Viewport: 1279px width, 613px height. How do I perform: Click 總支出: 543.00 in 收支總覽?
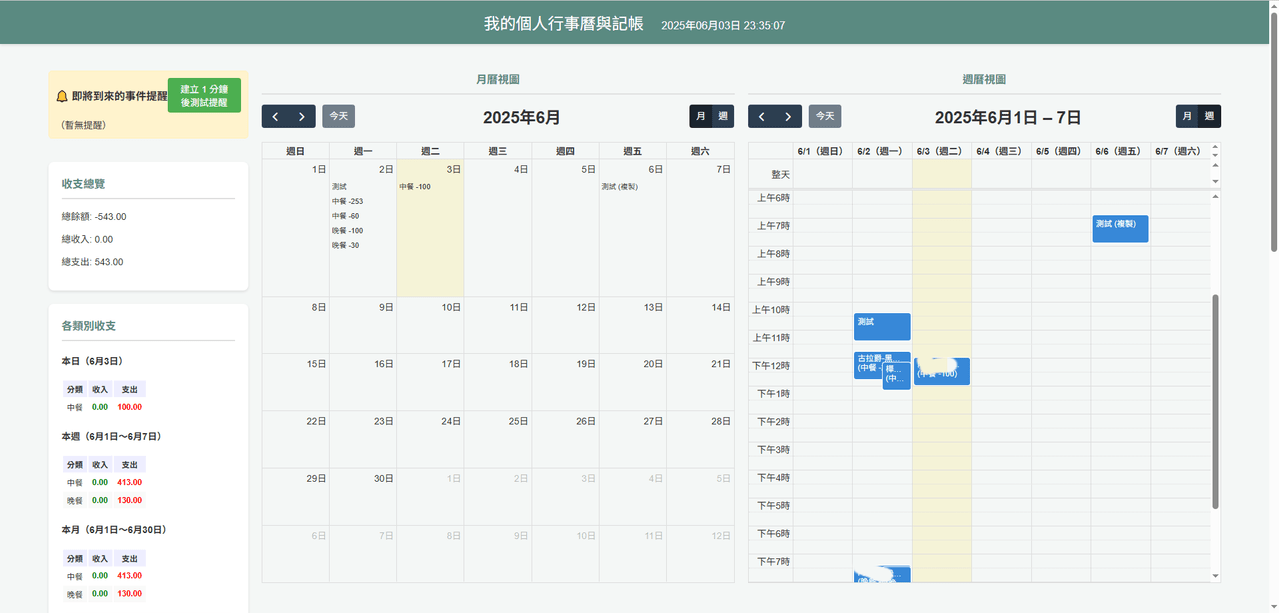[92, 262]
